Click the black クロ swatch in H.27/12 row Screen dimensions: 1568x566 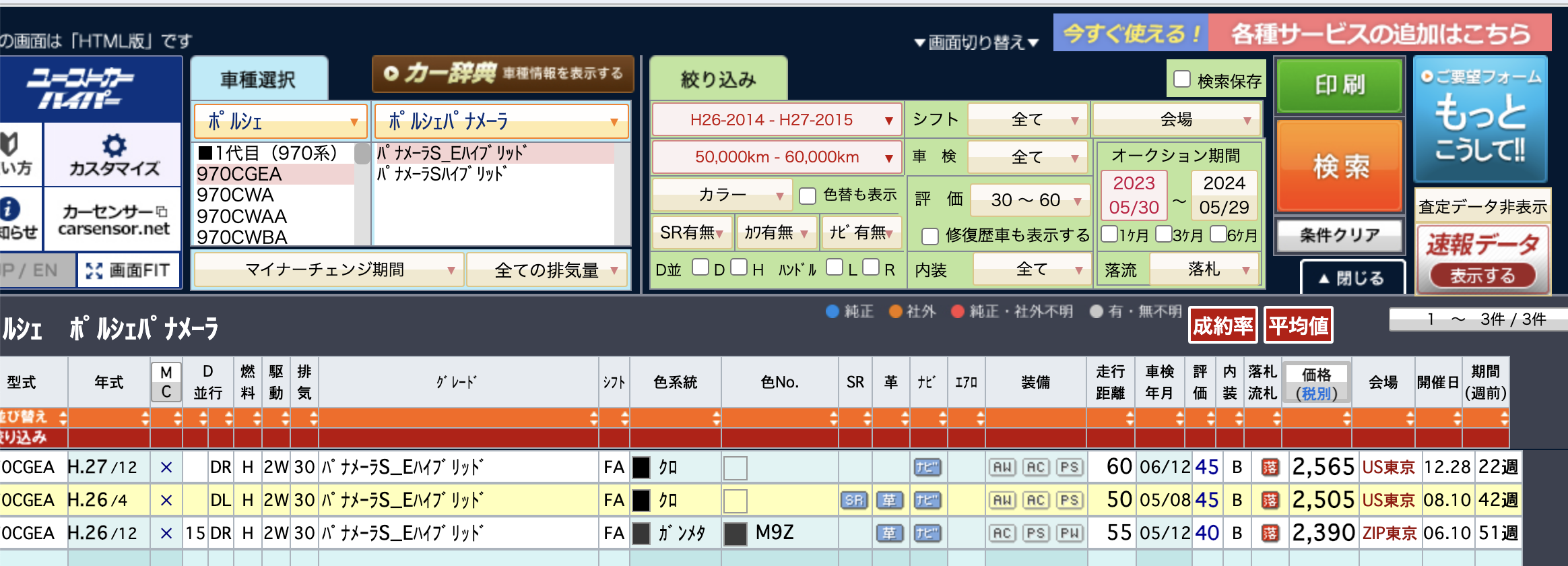click(x=641, y=467)
